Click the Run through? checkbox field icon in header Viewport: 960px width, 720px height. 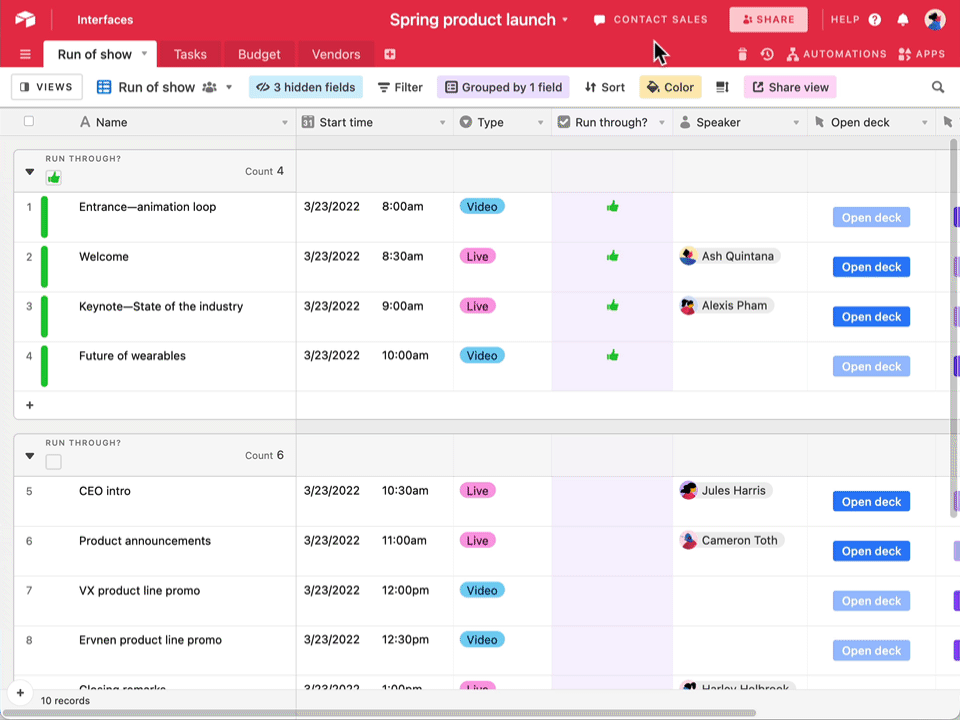[564, 122]
